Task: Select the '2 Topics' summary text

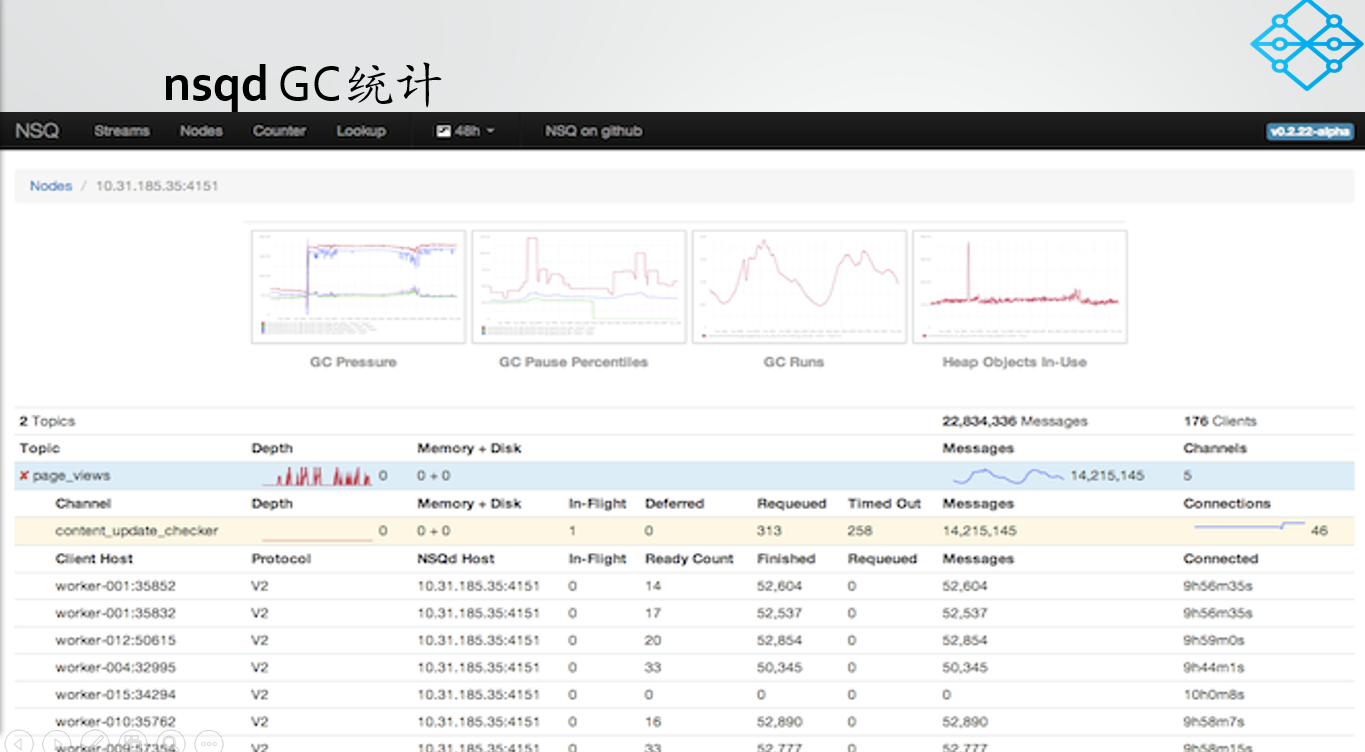Action: 47,421
